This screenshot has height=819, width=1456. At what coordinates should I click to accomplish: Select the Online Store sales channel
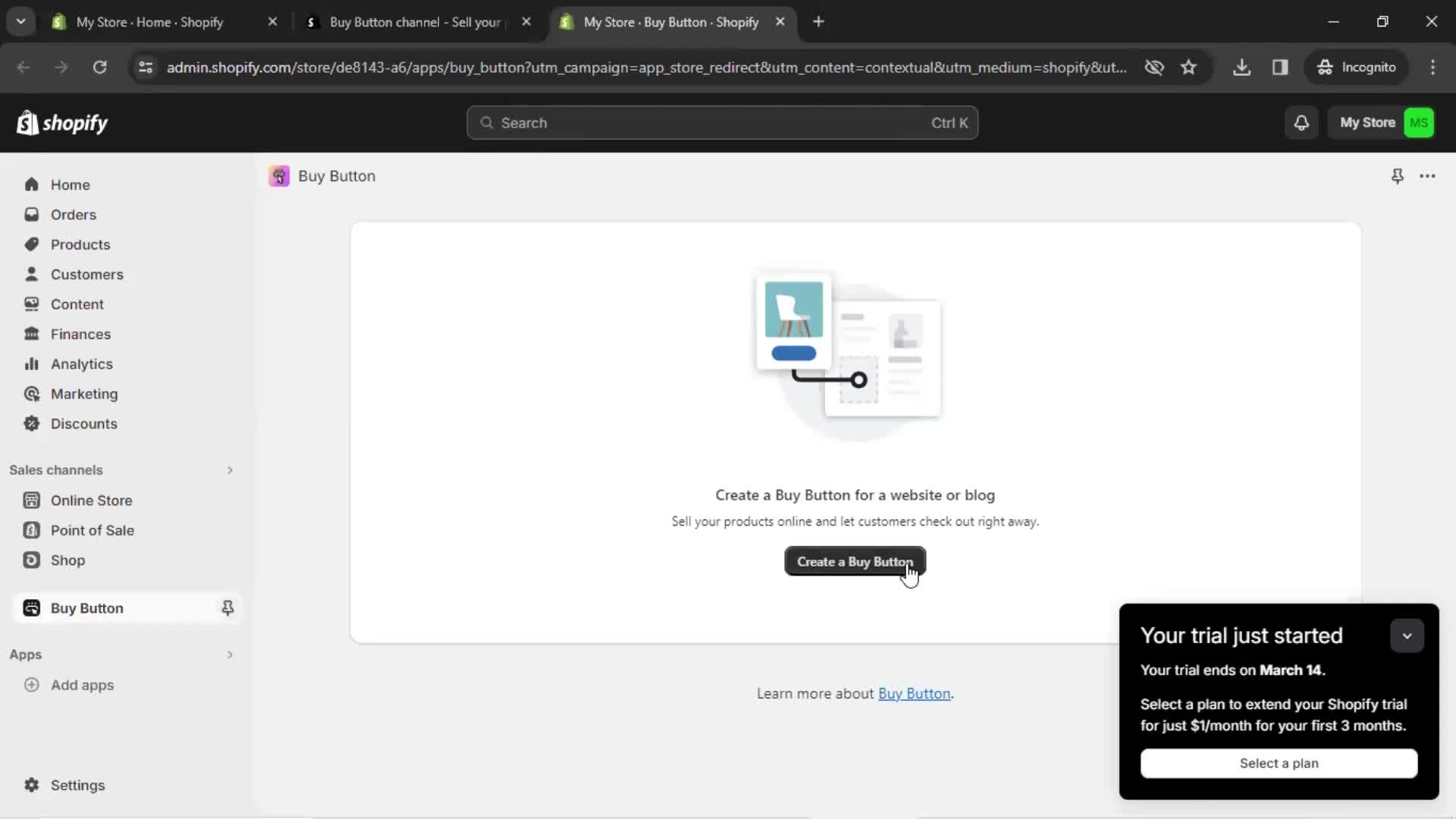[x=91, y=500]
